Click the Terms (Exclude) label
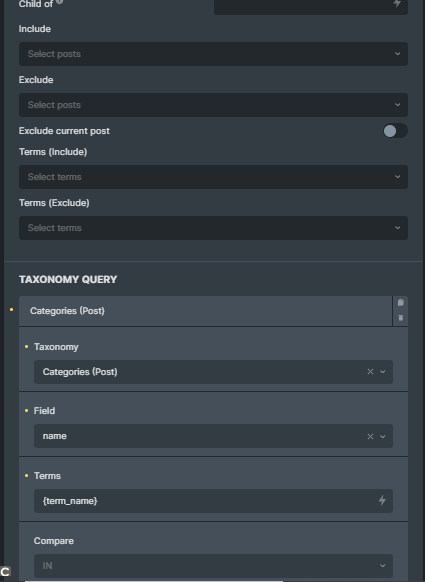This screenshot has width=425, height=582. [54, 203]
